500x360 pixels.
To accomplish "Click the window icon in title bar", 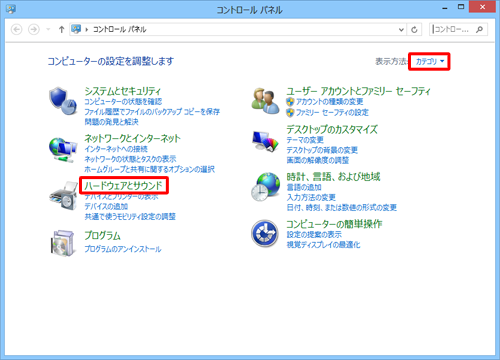I will pos(11,9).
